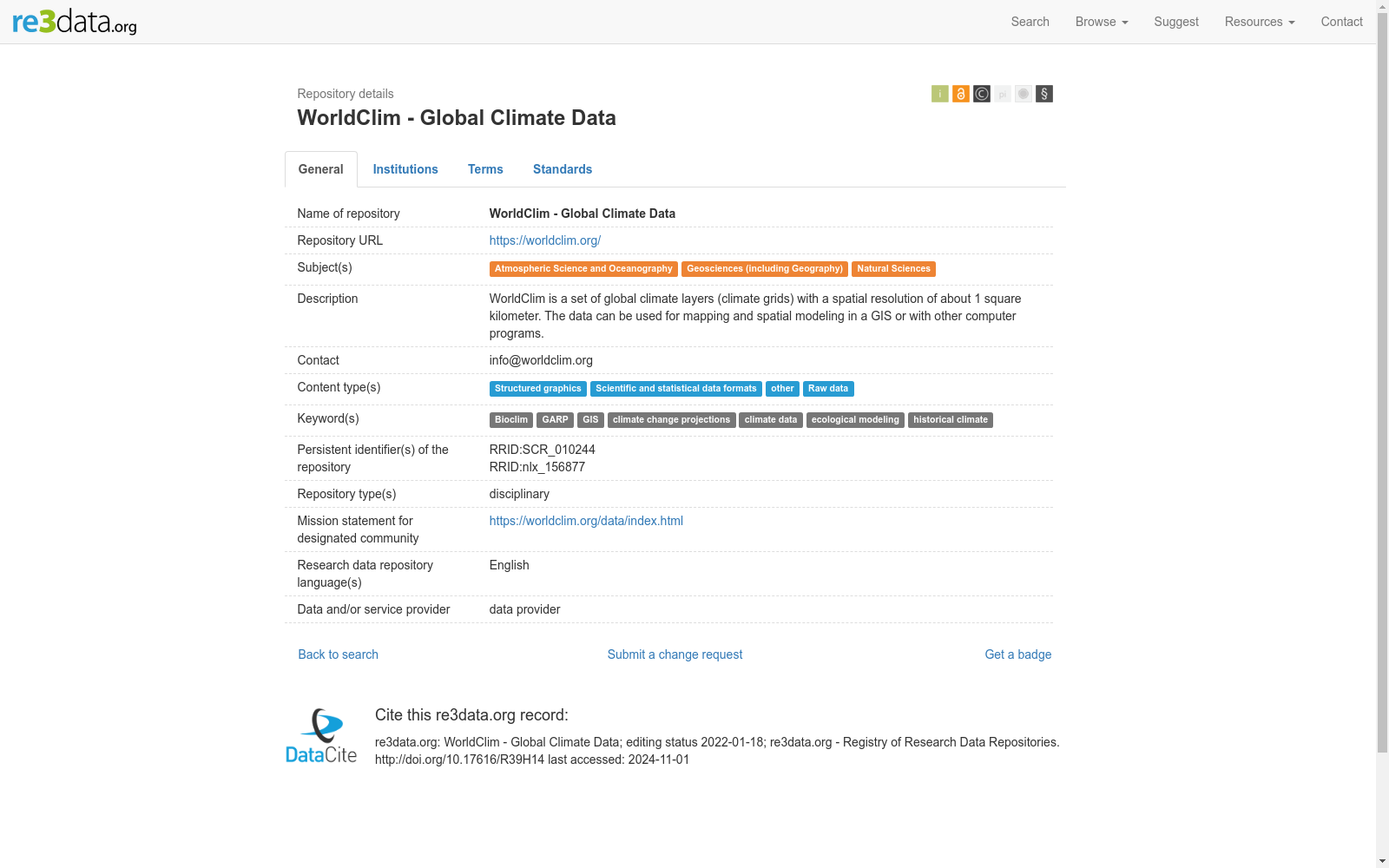Click Back to search
Viewport: 1389px width, 868px height.
point(338,654)
